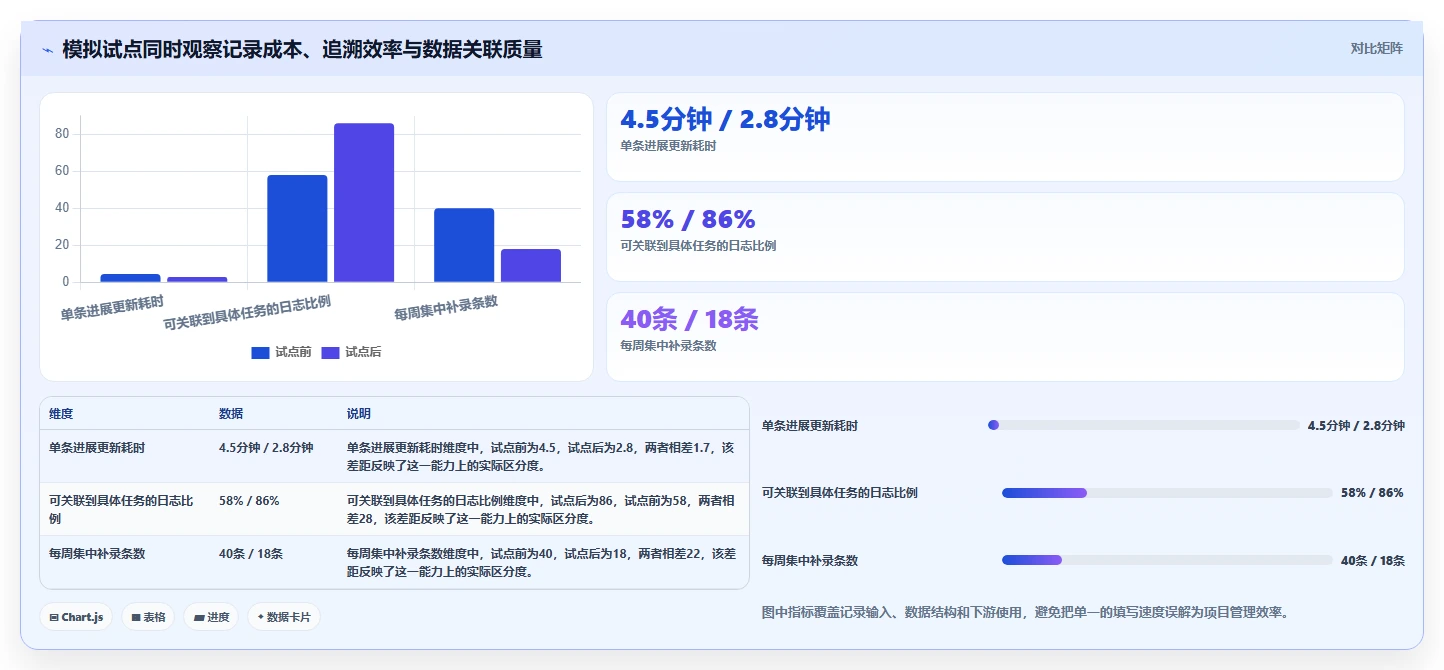This screenshot has width=1444, height=670.
Task: Click the 40条 / 18条 data card
Action: [1005, 337]
